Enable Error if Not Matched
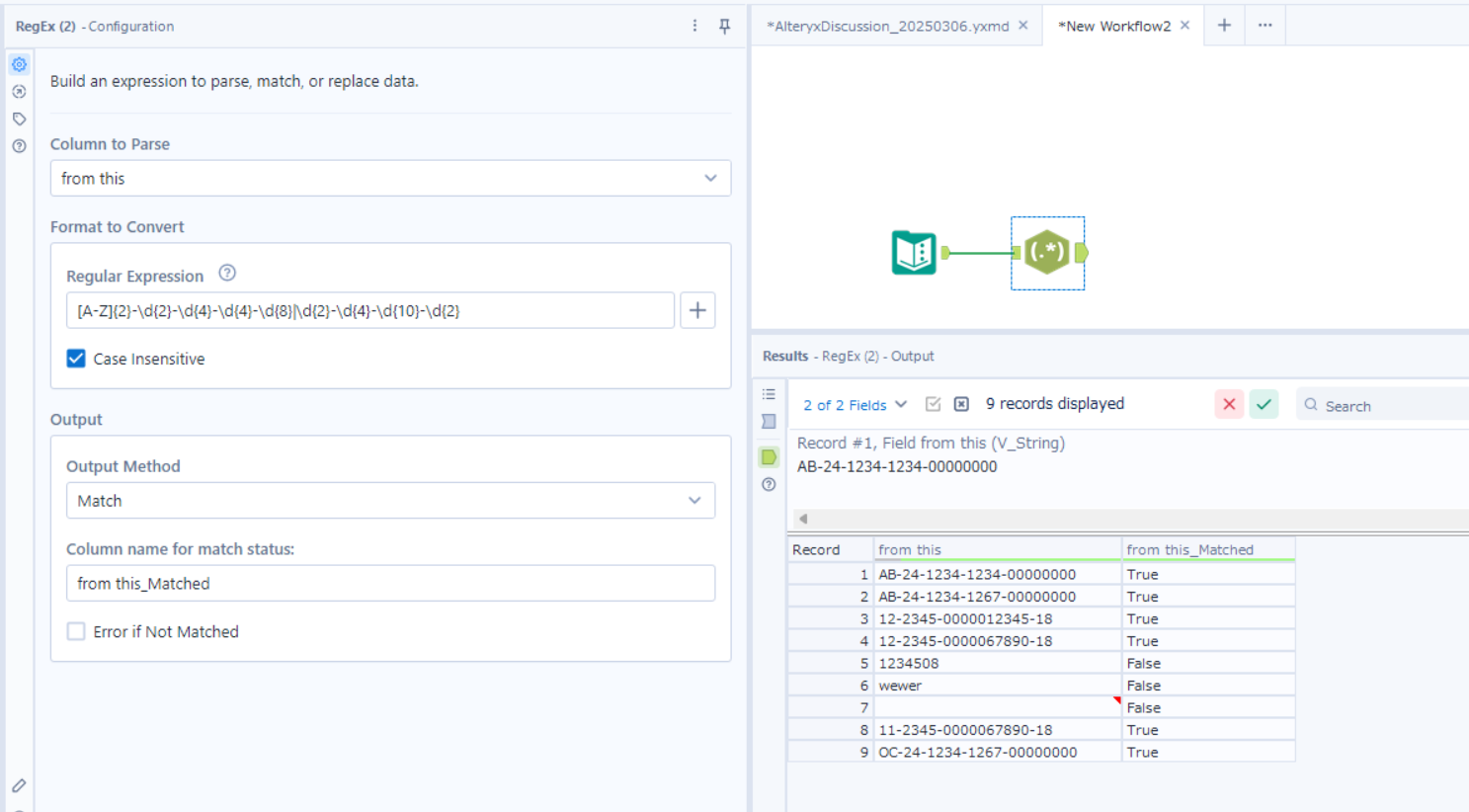 (76, 631)
